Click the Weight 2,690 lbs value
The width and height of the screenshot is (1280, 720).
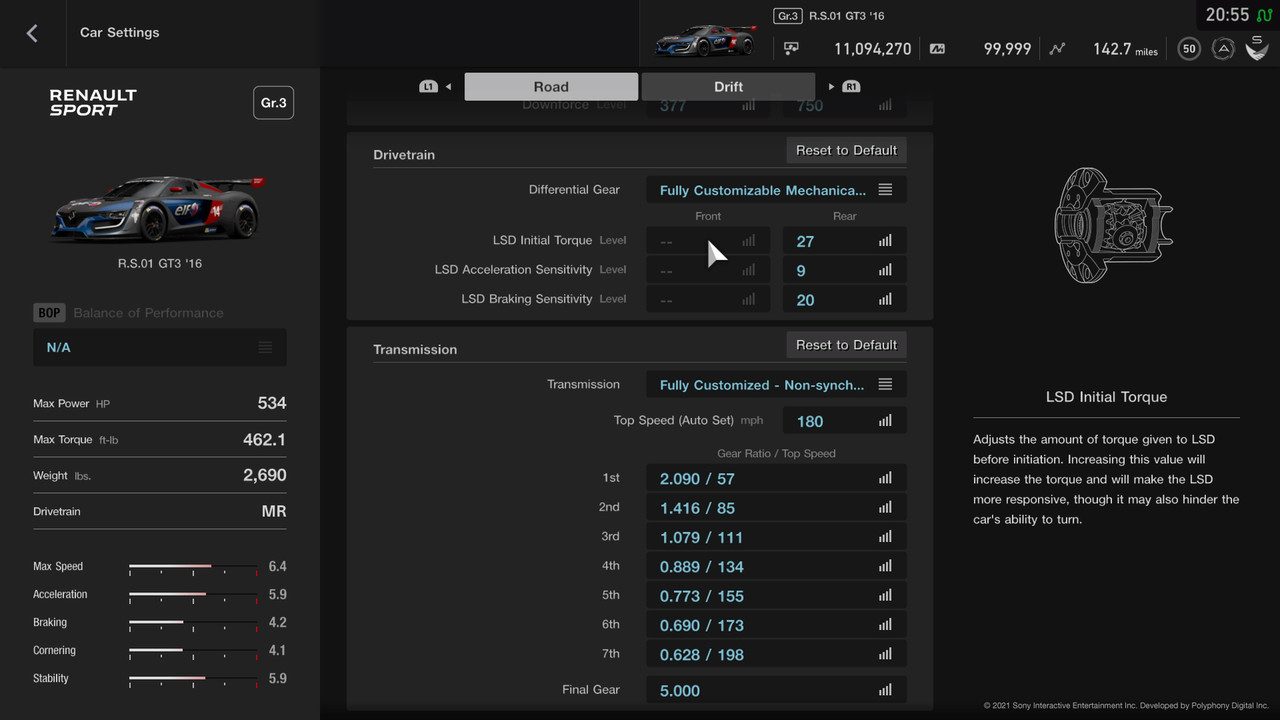pyautogui.click(x=264, y=475)
